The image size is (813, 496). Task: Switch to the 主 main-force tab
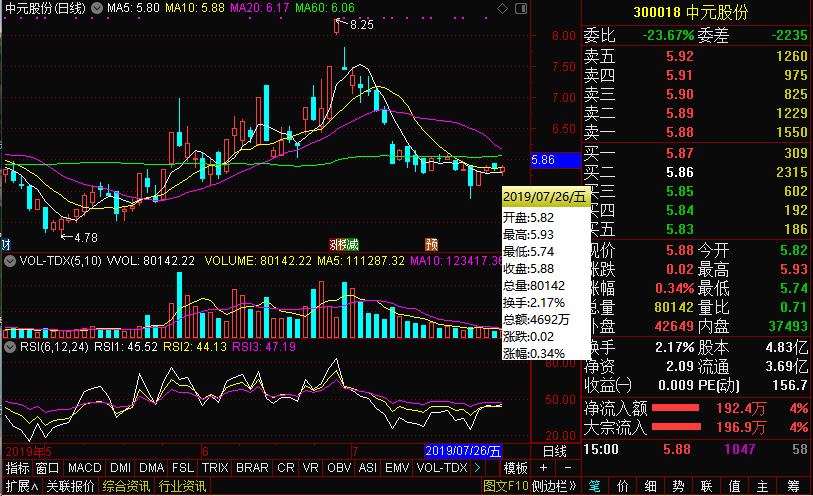click(762, 486)
